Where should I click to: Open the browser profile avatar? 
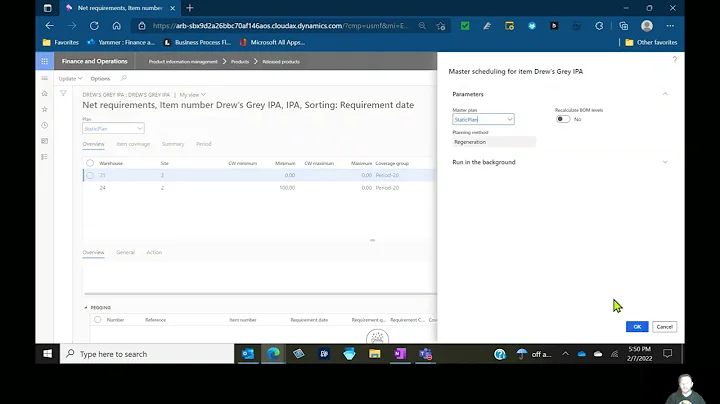point(647,26)
